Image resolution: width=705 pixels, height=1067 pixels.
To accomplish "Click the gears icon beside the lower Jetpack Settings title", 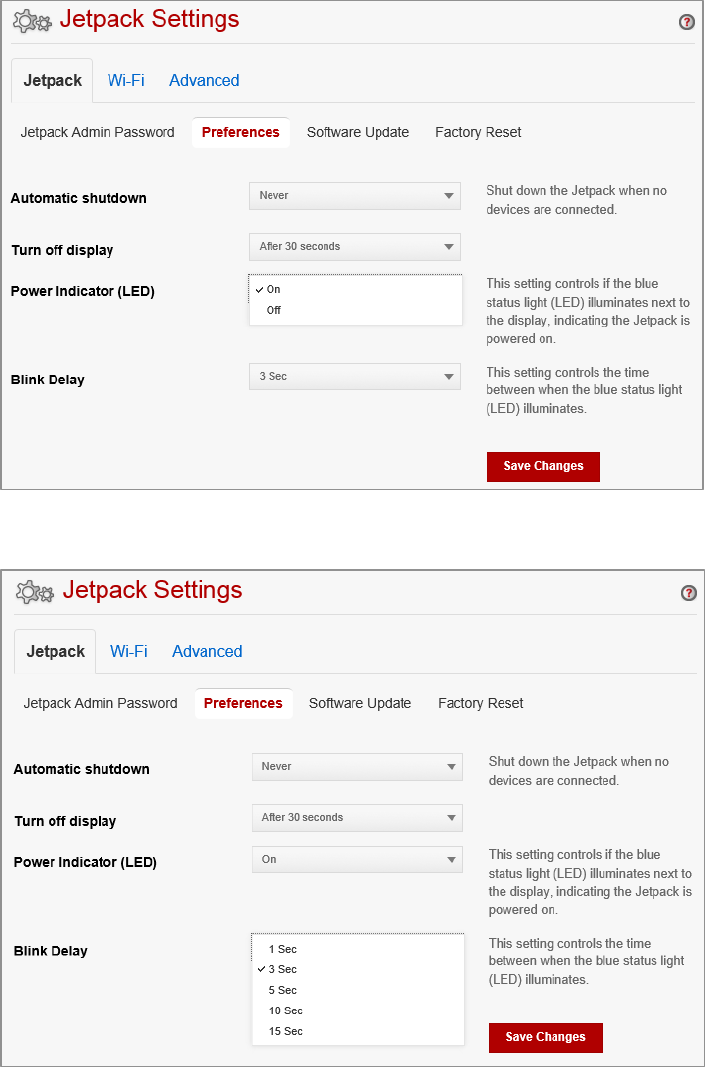I will point(35,592).
